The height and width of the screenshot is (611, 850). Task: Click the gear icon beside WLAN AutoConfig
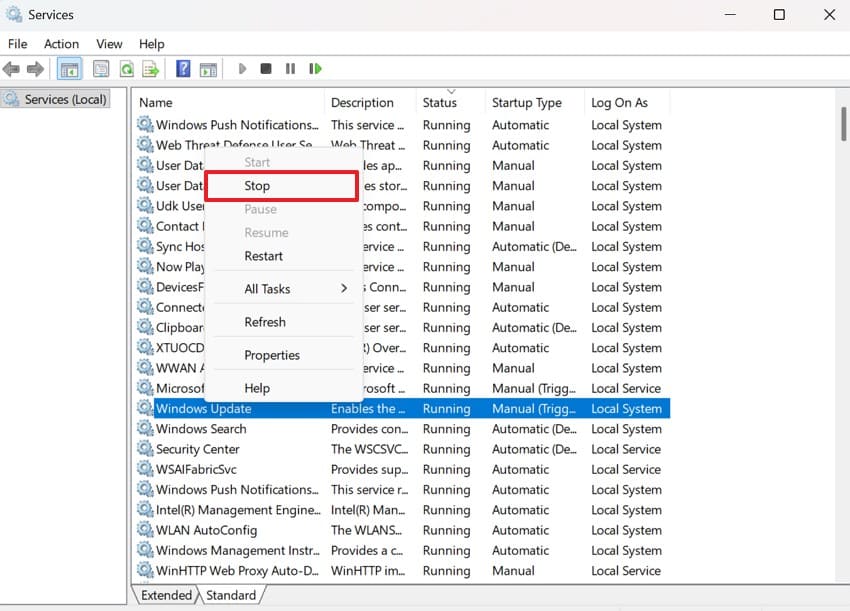(x=145, y=529)
